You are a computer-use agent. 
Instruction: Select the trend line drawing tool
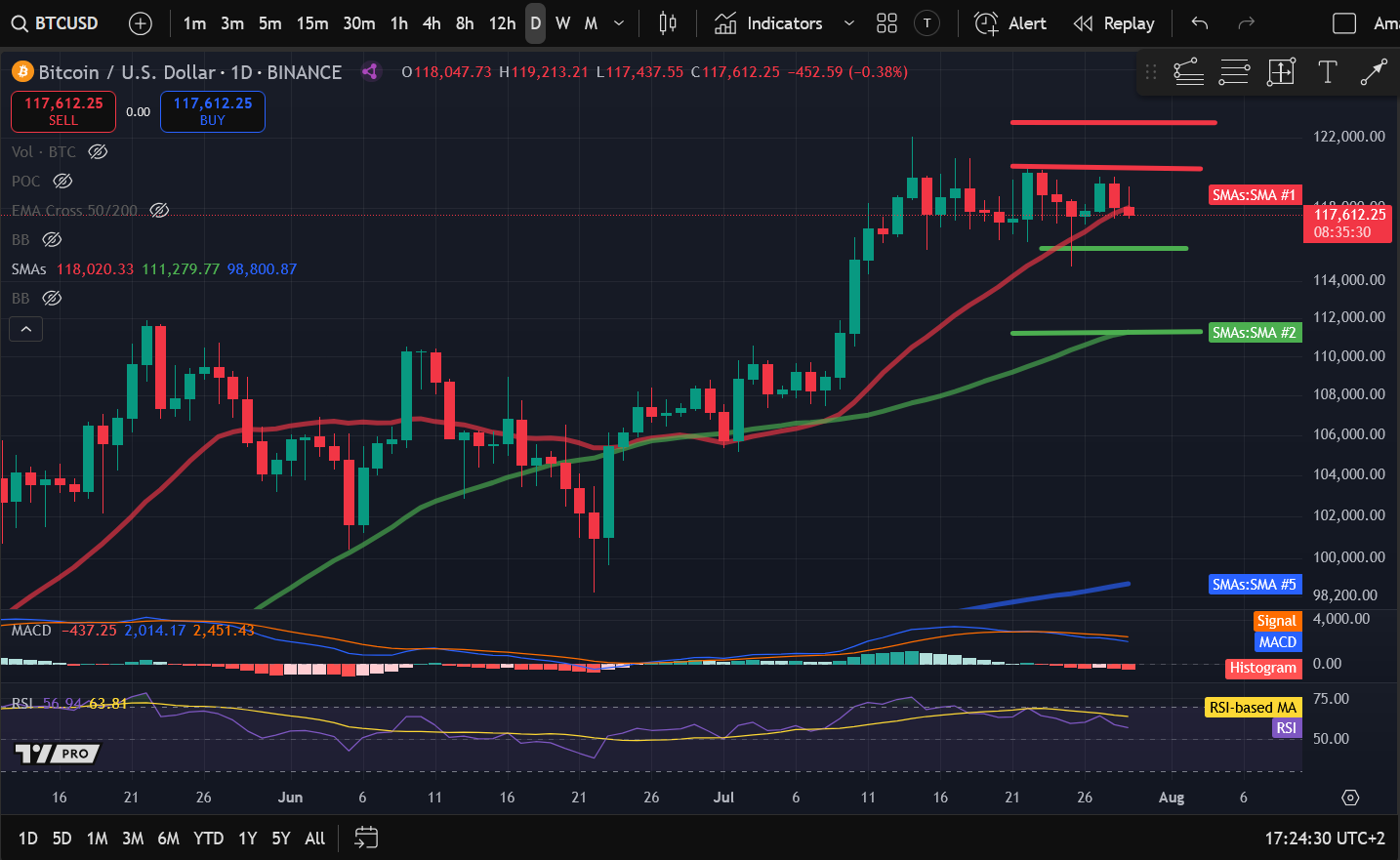point(1188,71)
